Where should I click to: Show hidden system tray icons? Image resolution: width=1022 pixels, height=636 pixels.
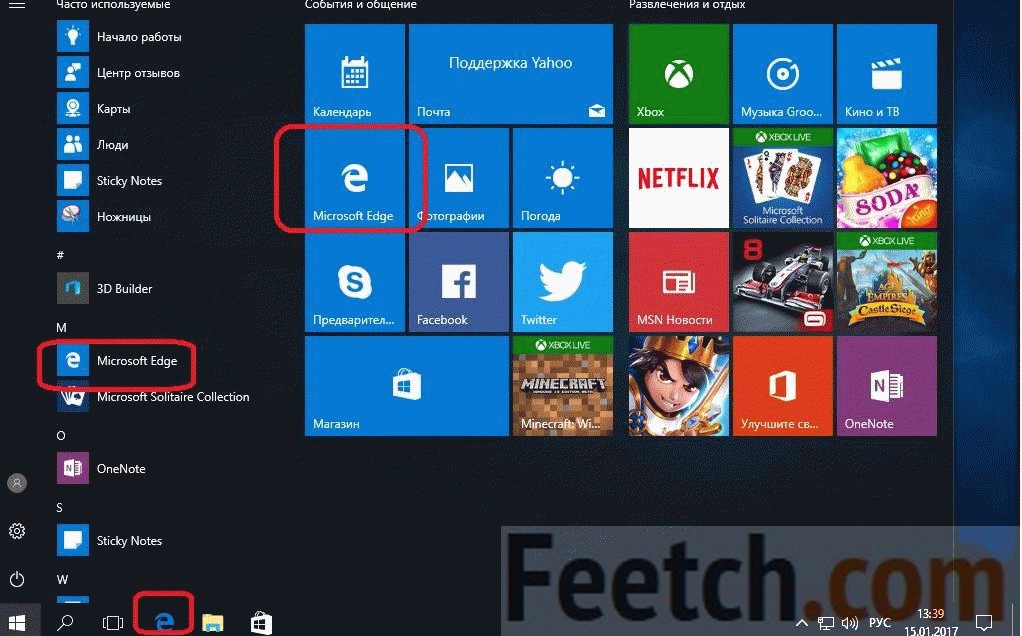click(x=802, y=623)
